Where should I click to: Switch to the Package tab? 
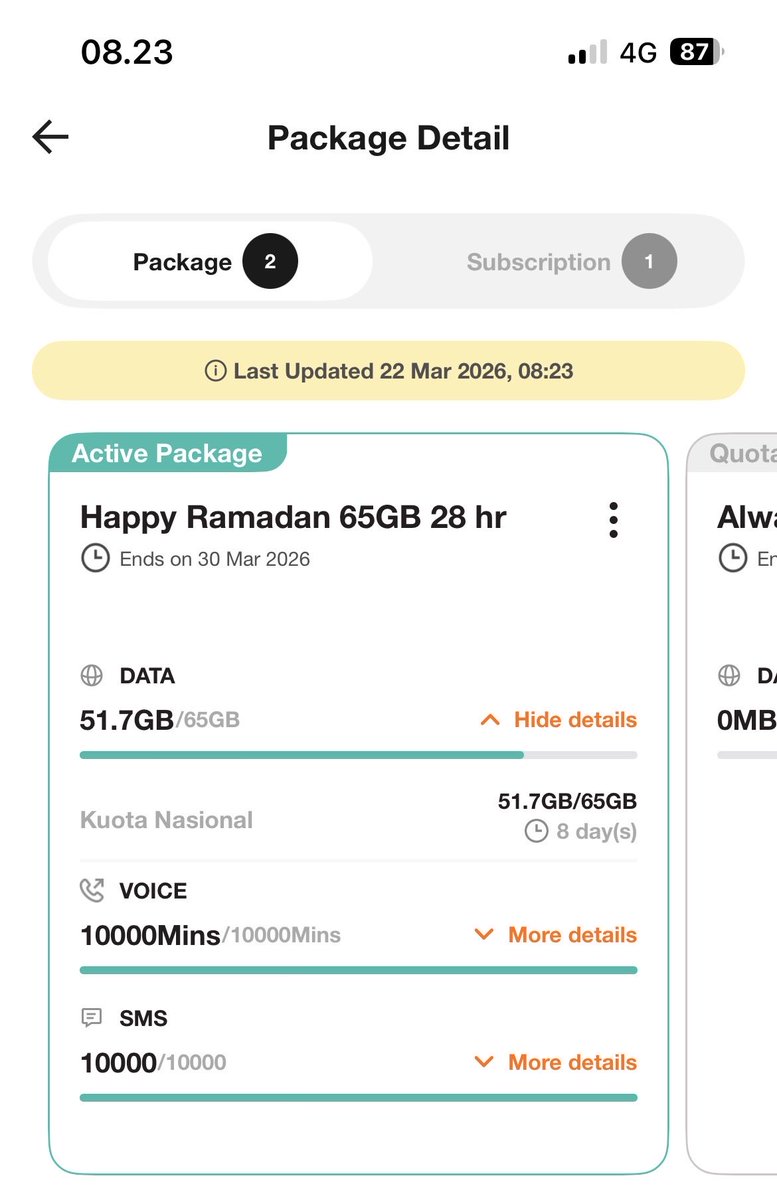210,262
